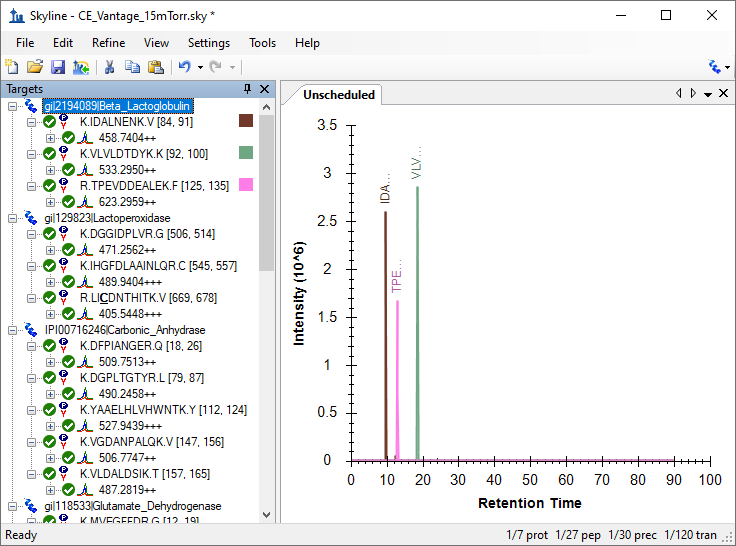Click the Cut scissors icon
The height and width of the screenshot is (546, 736).
109,67
